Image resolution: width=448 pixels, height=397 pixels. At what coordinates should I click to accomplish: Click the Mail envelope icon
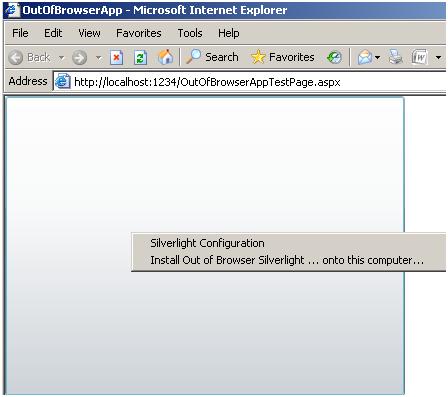pos(365,57)
